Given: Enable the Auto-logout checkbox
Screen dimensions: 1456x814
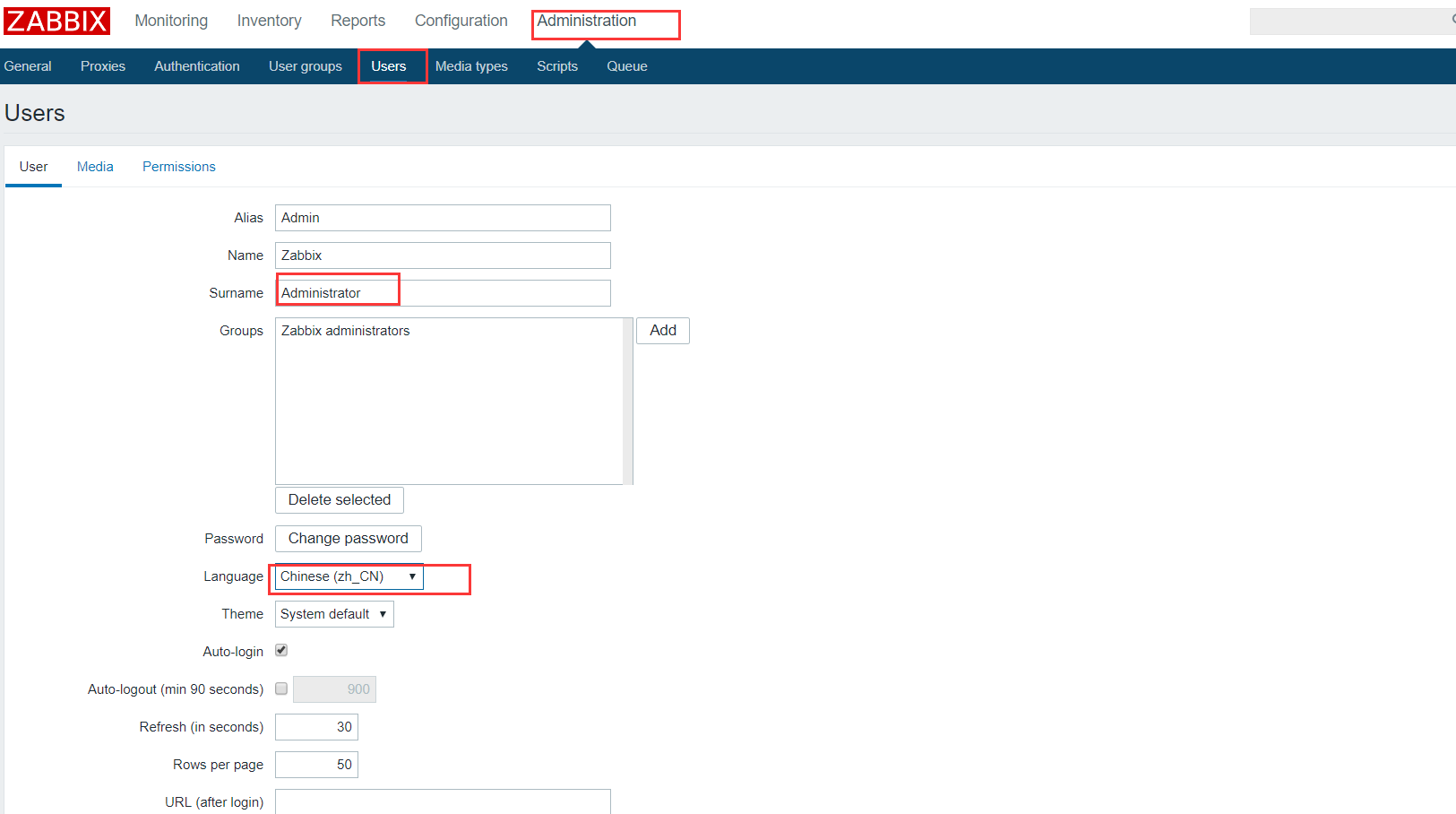Looking at the screenshot, I should pyautogui.click(x=281, y=688).
